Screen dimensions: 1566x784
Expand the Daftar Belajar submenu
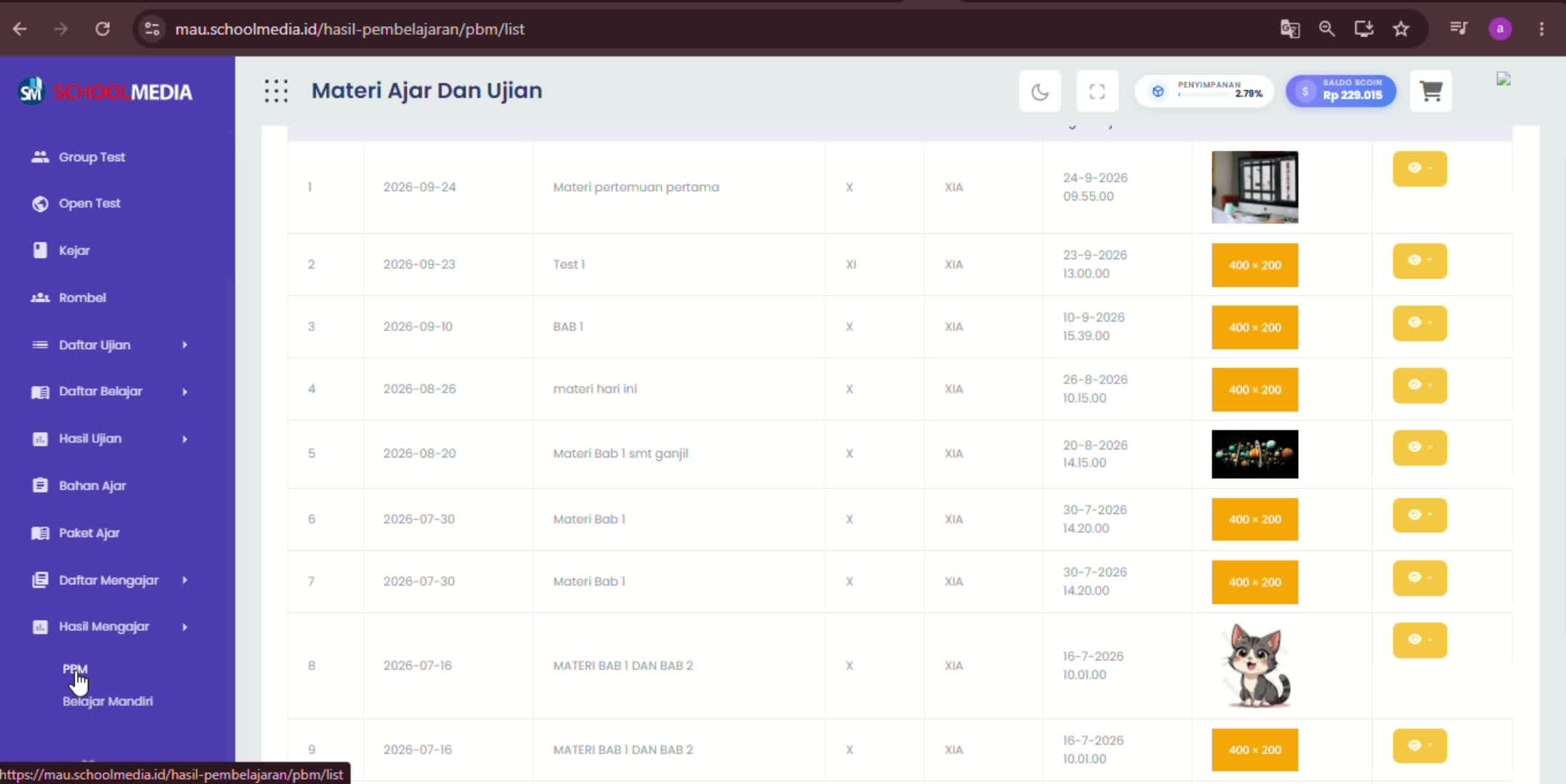(109, 391)
